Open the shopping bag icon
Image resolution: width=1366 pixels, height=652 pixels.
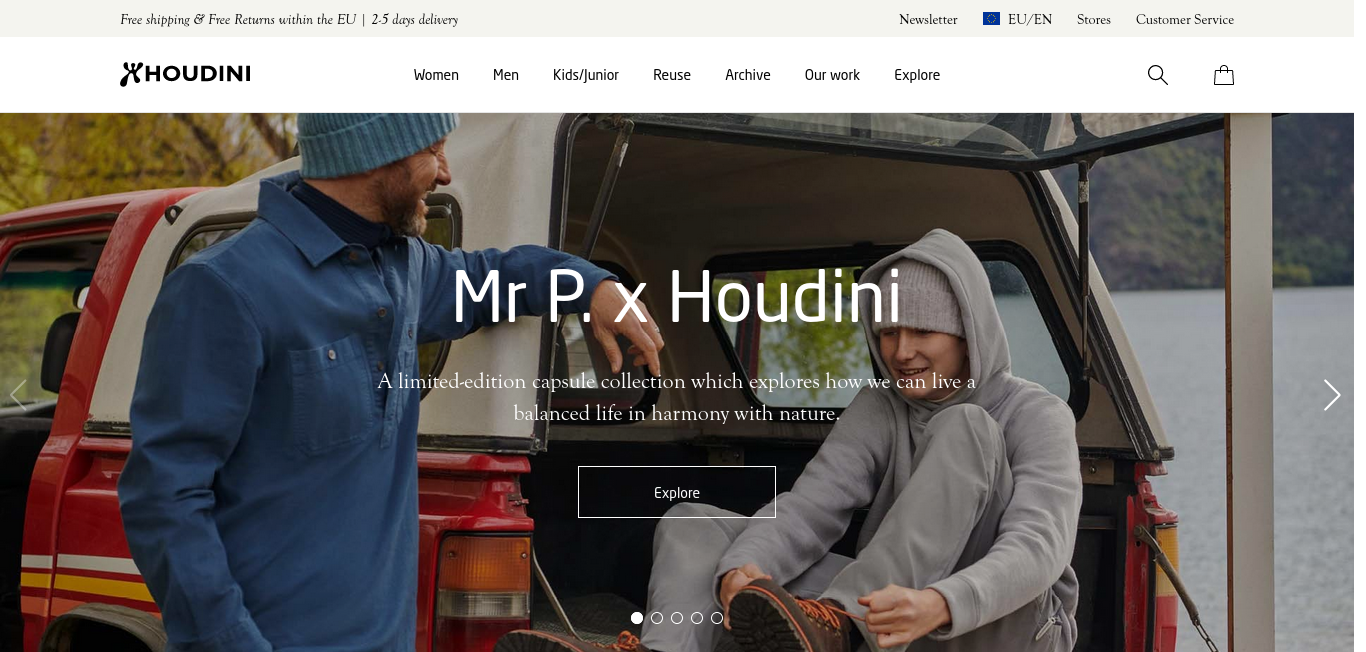coord(1223,75)
